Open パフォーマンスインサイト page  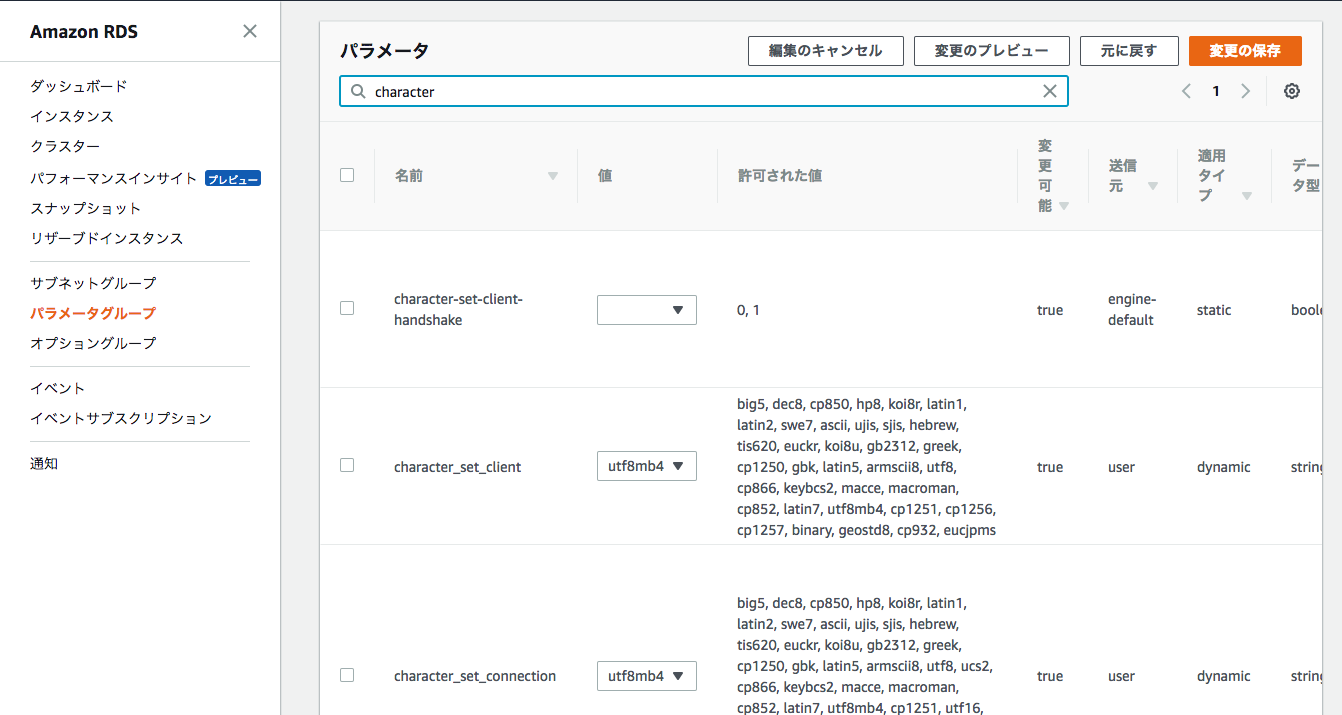(114, 178)
